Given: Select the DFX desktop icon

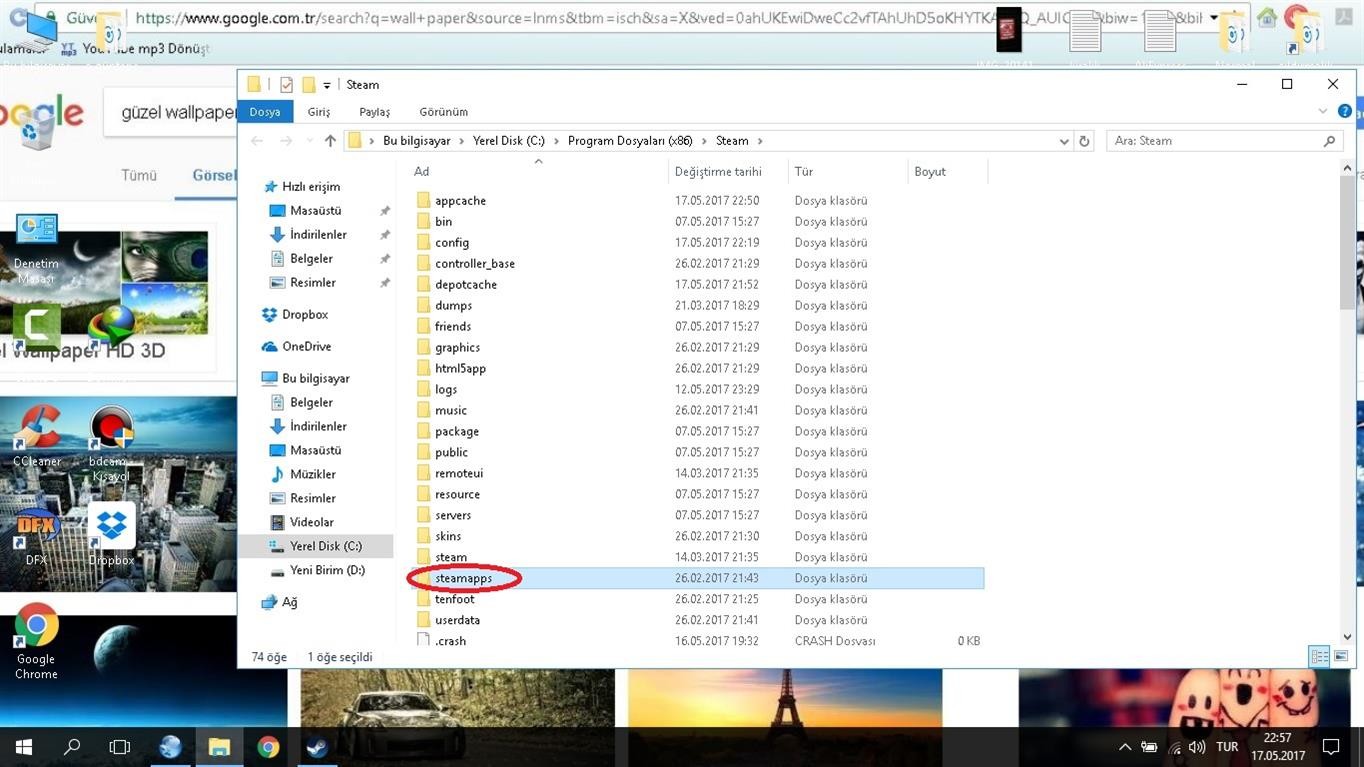Looking at the screenshot, I should pyautogui.click(x=36, y=537).
